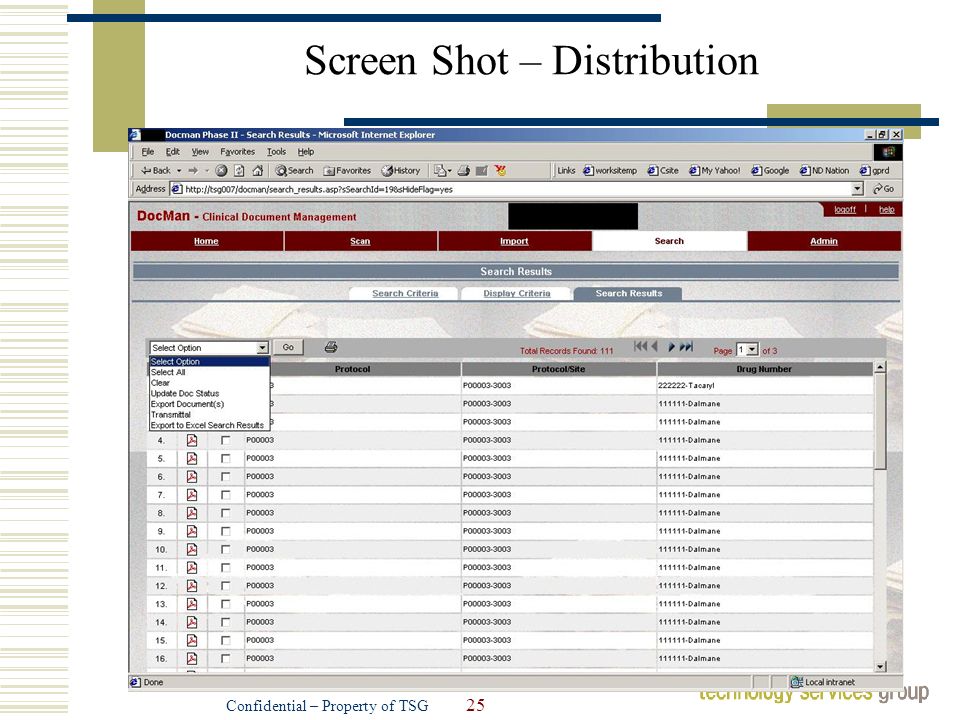960x720 pixels.
Task: Click the Go button beside dropdown
Action: point(288,347)
